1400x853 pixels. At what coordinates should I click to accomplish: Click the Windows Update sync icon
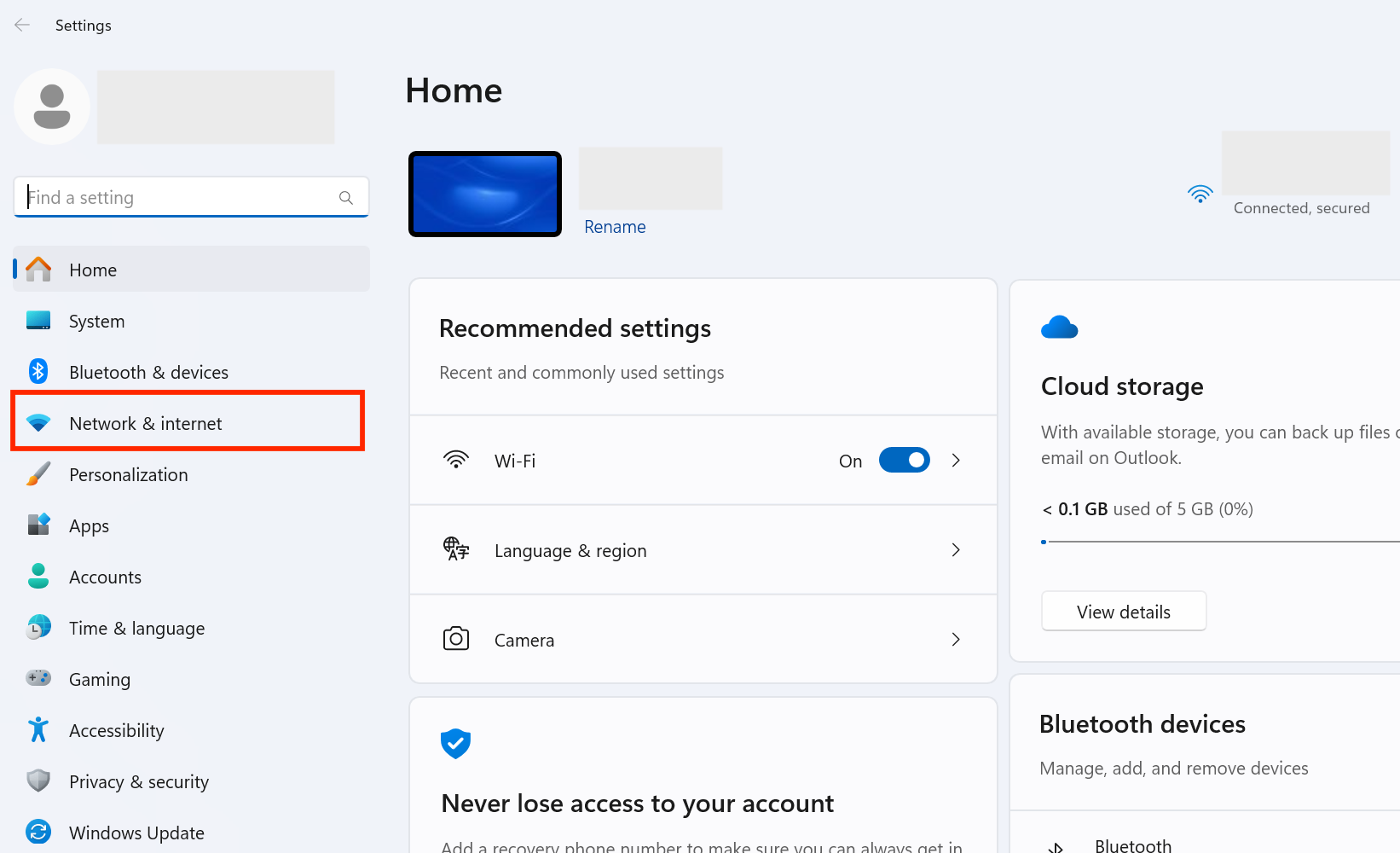point(38,832)
